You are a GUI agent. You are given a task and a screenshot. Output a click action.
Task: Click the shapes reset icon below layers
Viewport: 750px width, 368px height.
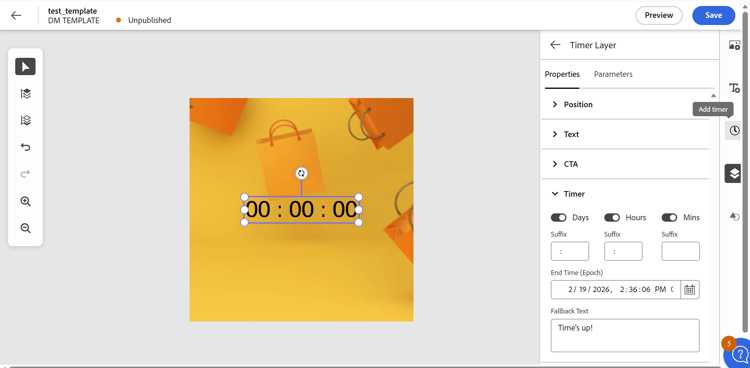pyautogui.click(x=734, y=216)
